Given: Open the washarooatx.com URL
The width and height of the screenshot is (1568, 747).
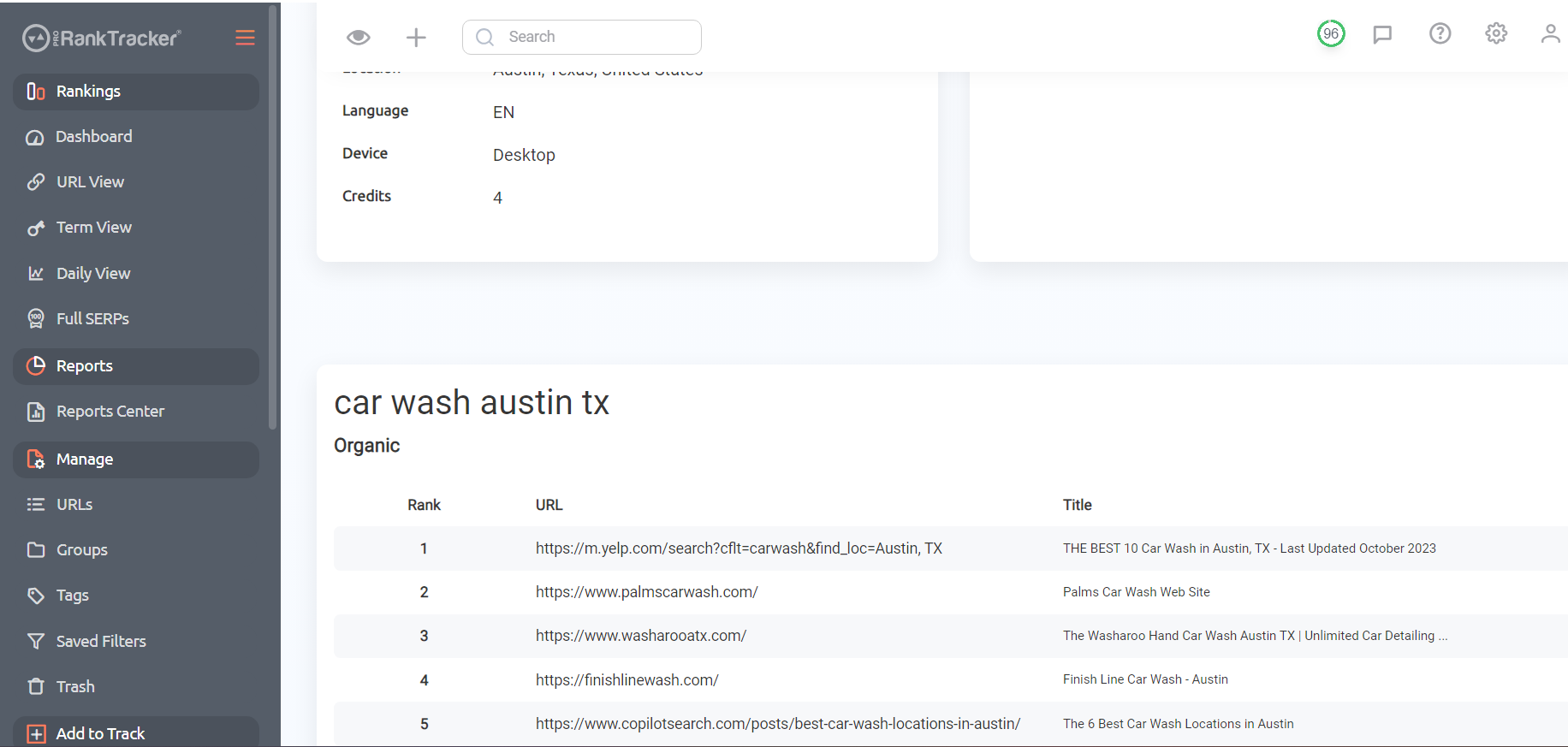Looking at the screenshot, I should (641, 636).
